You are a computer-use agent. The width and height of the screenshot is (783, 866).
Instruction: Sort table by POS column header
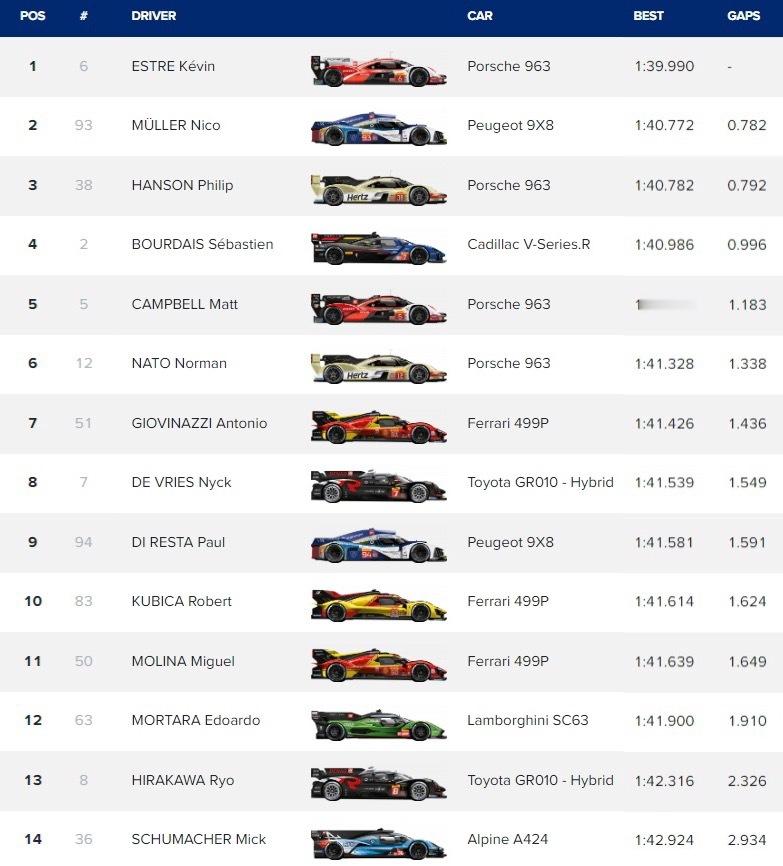pyautogui.click(x=33, y=15)
